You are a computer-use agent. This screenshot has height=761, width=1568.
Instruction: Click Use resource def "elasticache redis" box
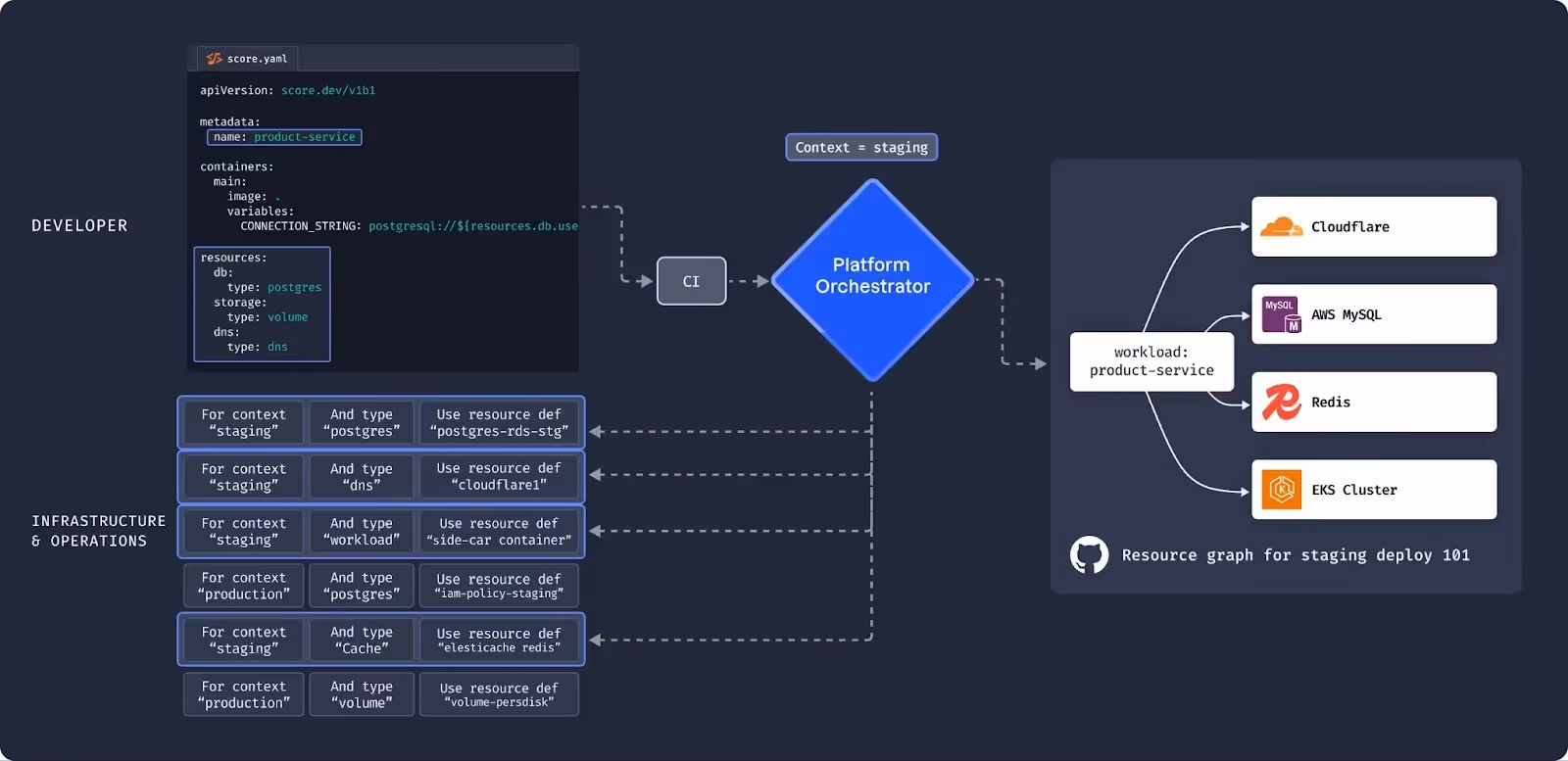[499, 640]
